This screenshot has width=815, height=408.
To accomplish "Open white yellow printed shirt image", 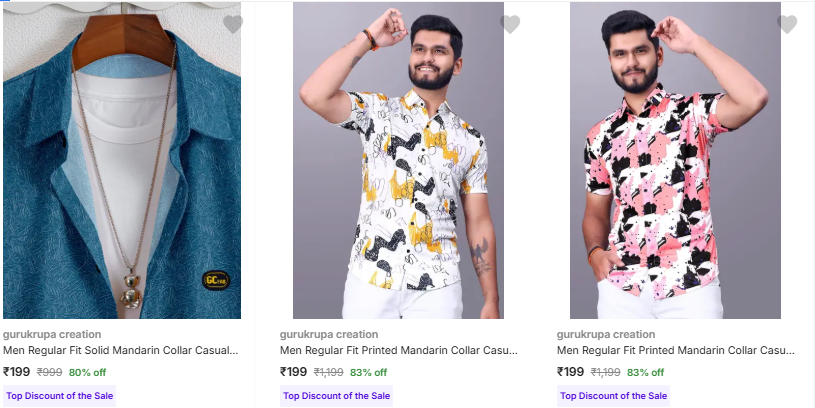I will tap(398, 160).
